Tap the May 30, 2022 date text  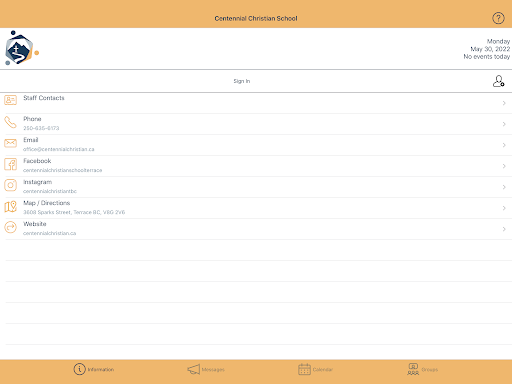pyautogui.click(x=490, y=49)
